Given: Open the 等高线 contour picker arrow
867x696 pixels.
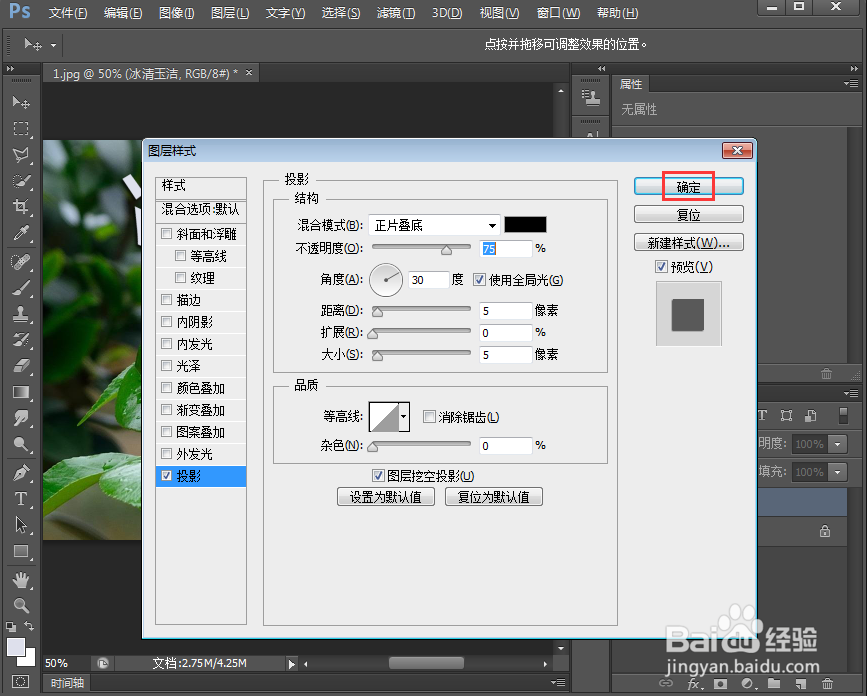Looking at the screenshot, I should tap(404, 416).
